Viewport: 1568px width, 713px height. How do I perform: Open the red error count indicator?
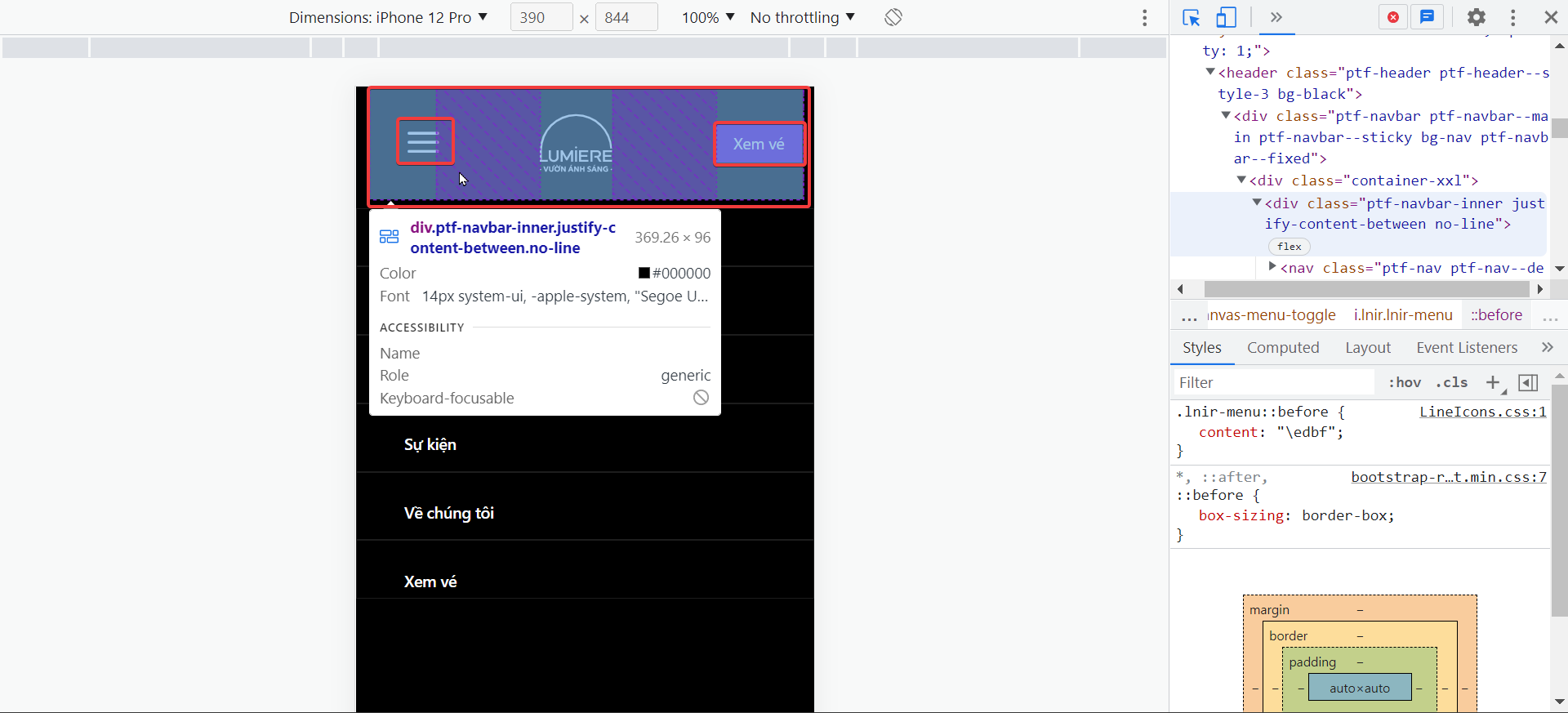tap(1393, 17)
